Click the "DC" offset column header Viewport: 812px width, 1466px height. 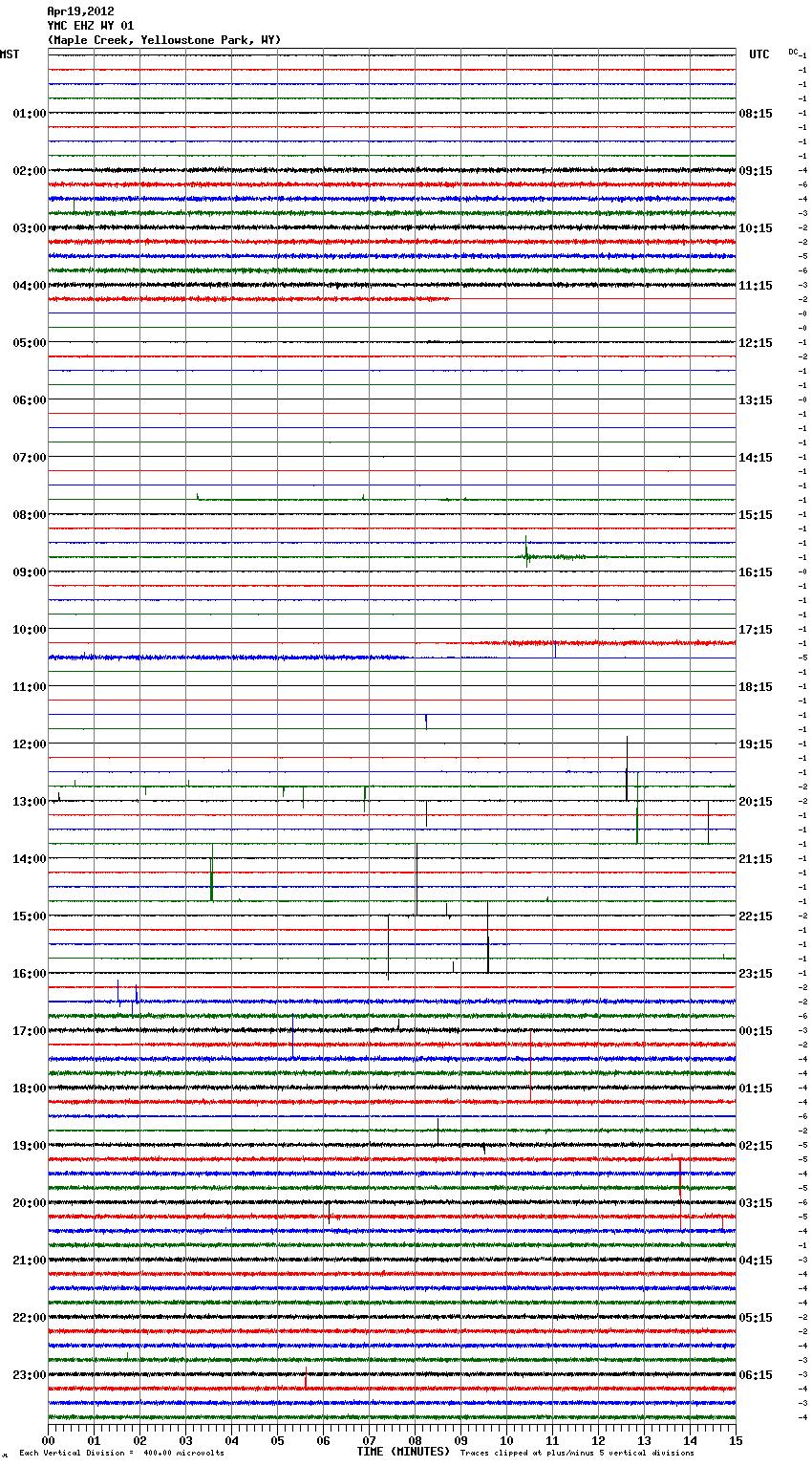[793, 52]
